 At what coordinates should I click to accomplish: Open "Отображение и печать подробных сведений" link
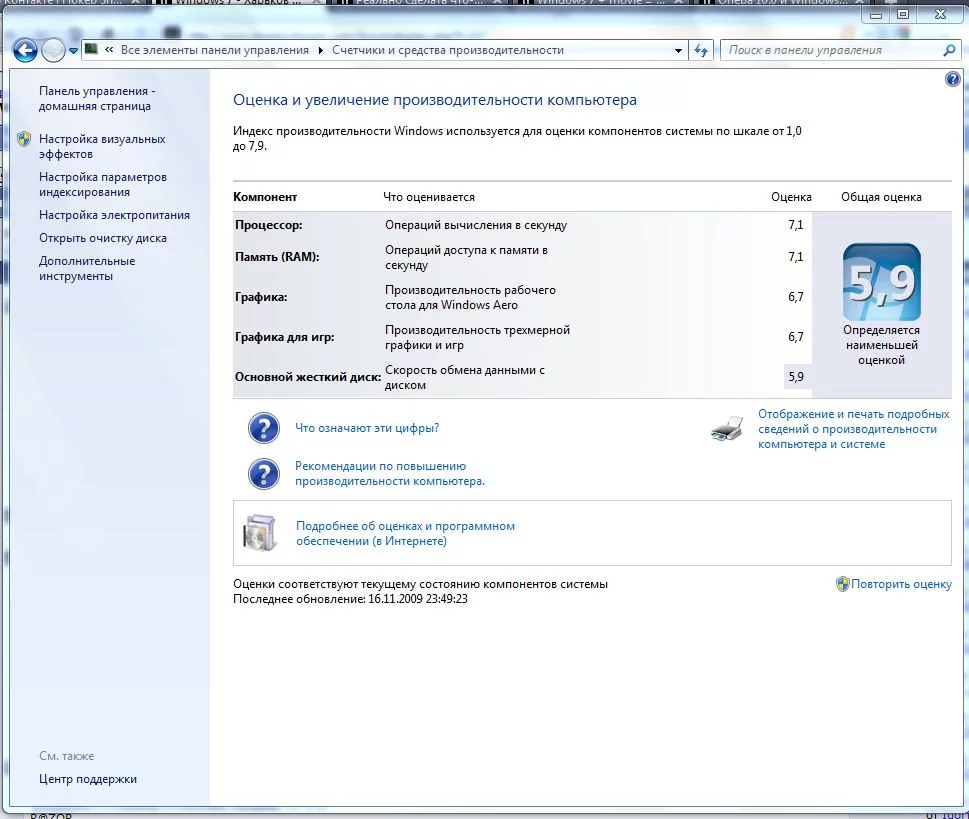tap(853, 429)
